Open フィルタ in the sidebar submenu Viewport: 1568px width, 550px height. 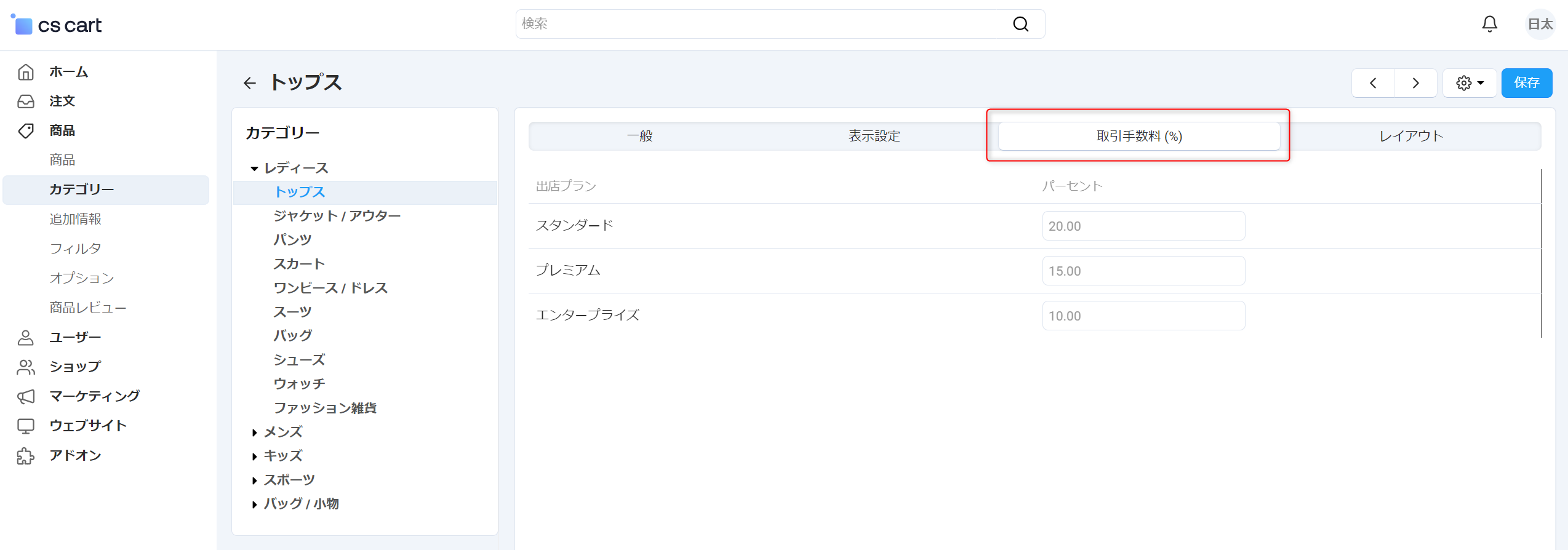75,249
